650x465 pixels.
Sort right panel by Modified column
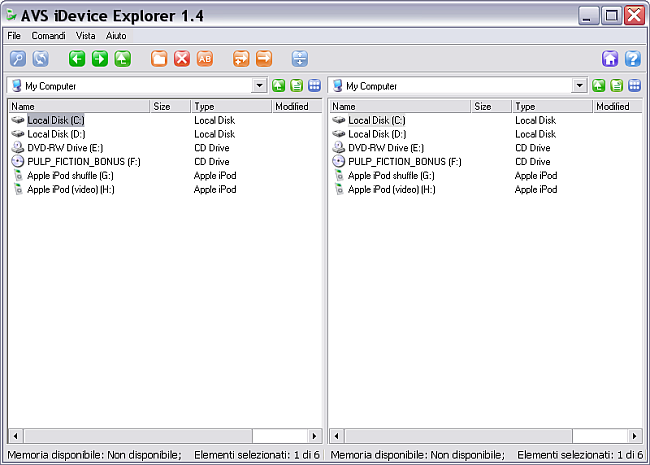pos(617,107)
